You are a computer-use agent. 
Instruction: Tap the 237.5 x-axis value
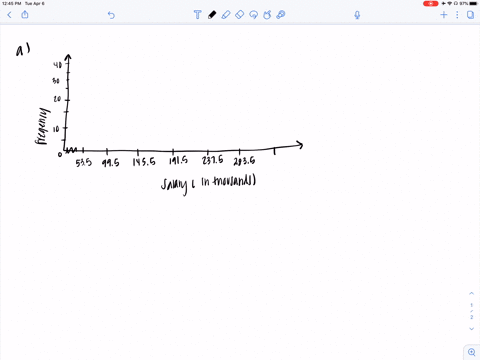pyautogui.click(x=213, y=160)
